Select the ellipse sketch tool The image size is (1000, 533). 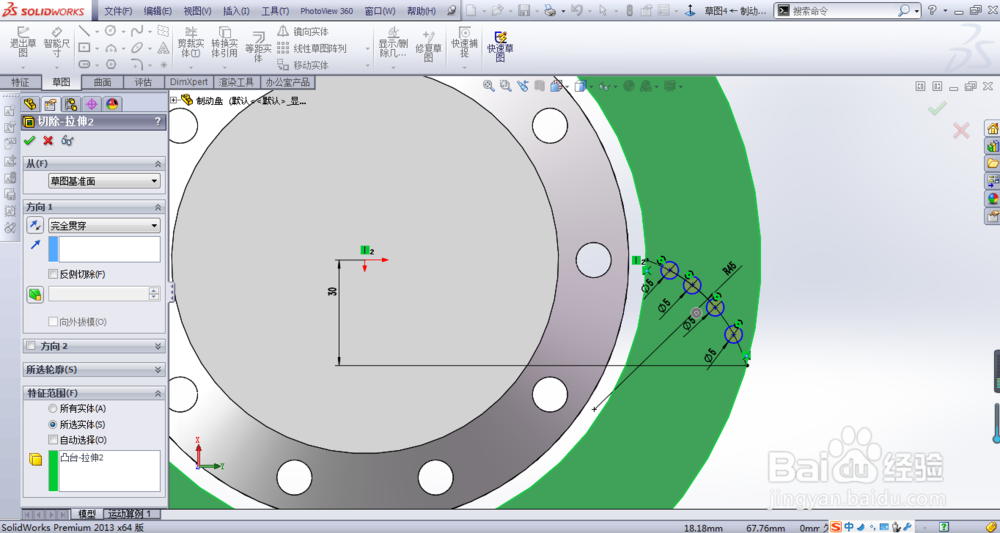point(137,48)
